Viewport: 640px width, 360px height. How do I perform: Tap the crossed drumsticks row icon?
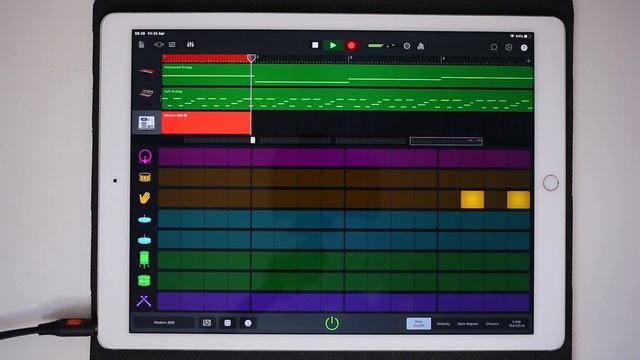(144, 301)
